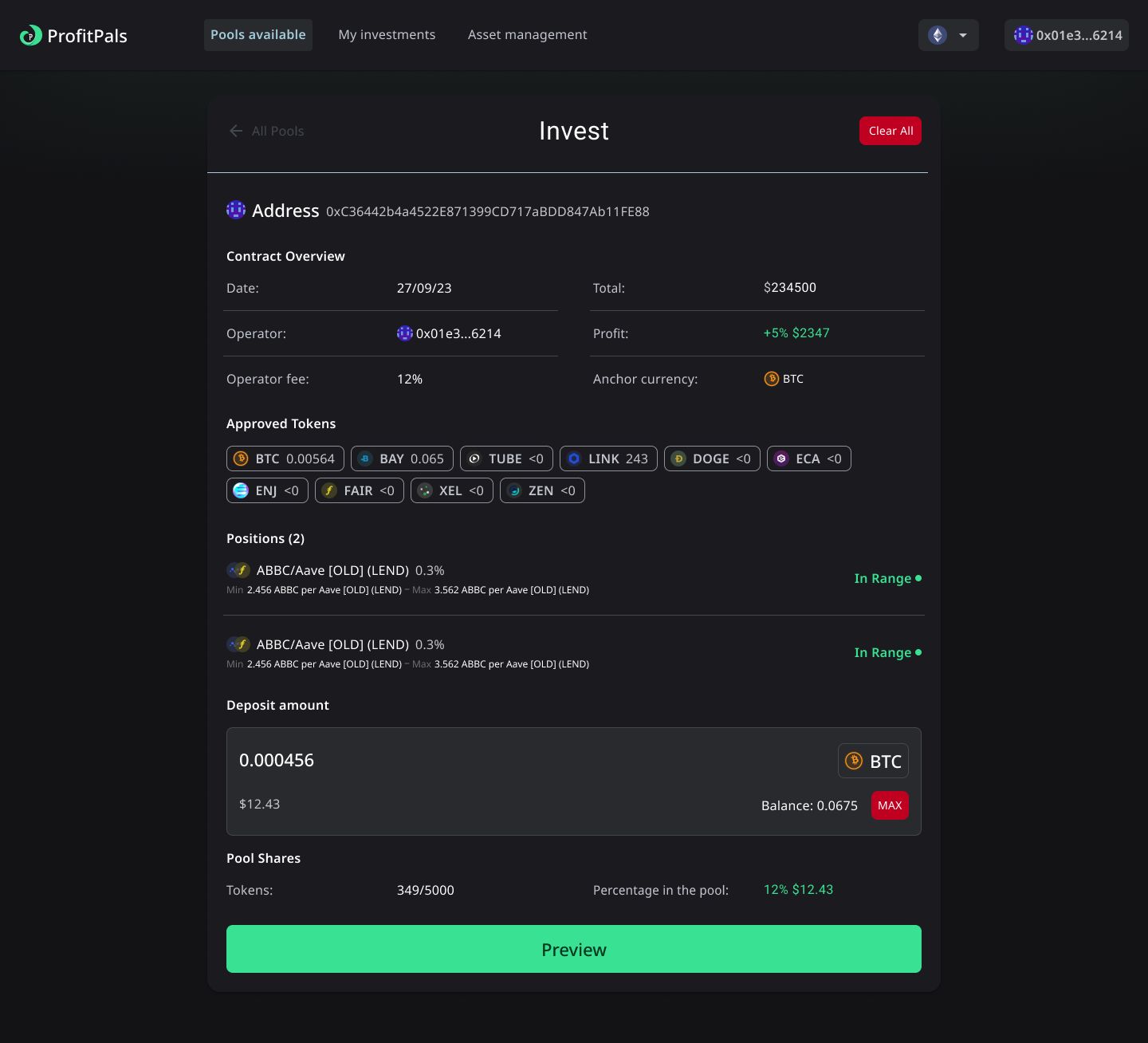
Task: Focus the deposit amount field showing 0.000456
Action: click(277, 760)
